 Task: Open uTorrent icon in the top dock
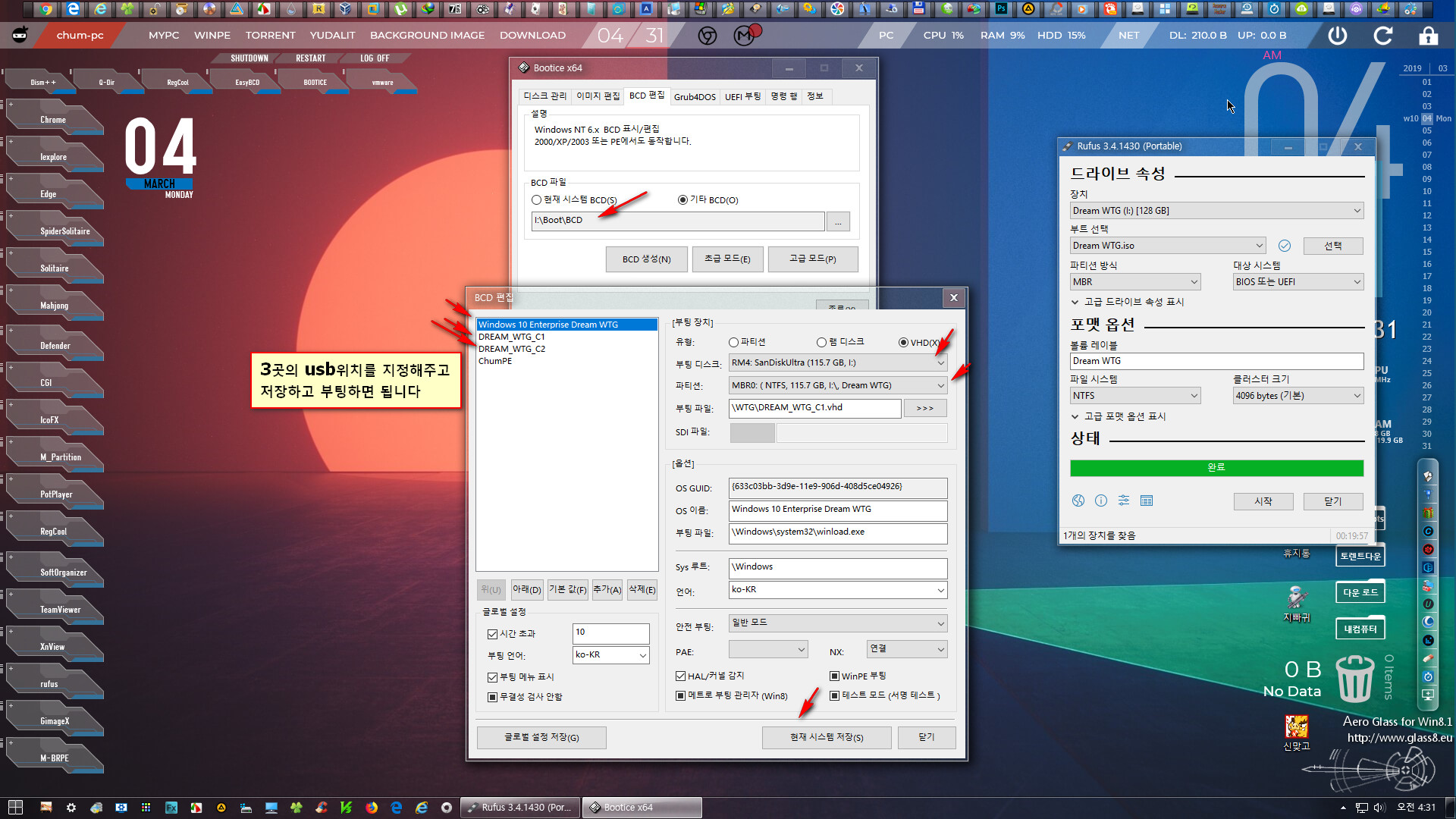pos(400,9)
